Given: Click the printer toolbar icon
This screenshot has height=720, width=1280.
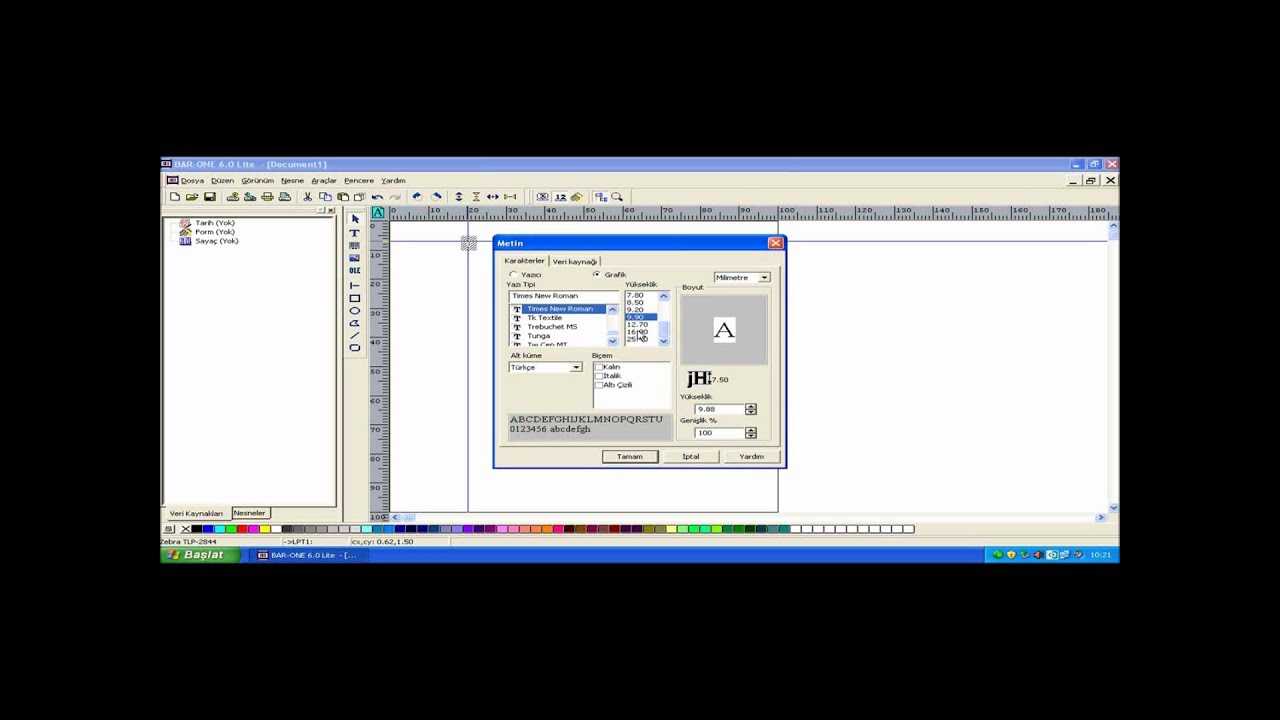Looking at the screenshot, I should (268, 197).
